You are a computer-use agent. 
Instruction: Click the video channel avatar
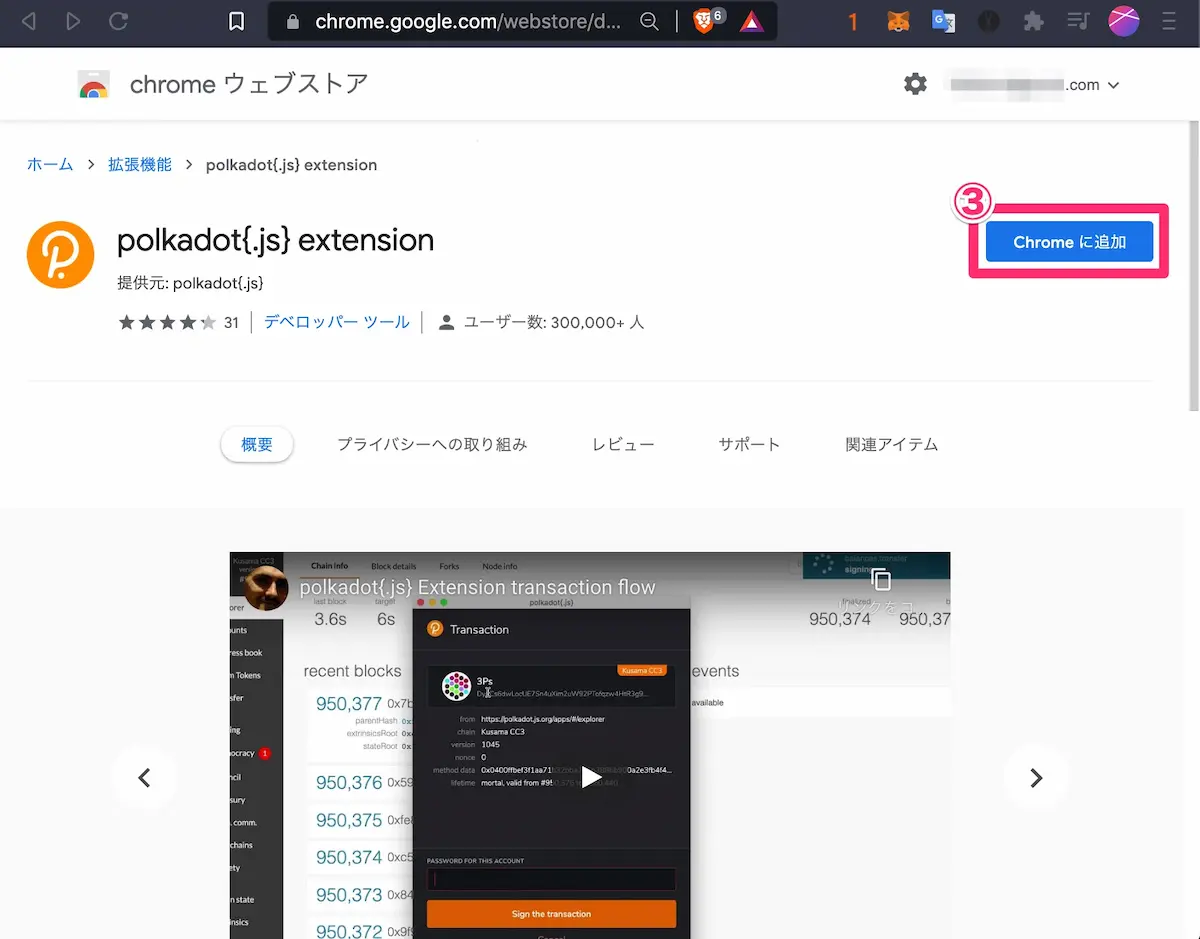(x=266, y=587)
